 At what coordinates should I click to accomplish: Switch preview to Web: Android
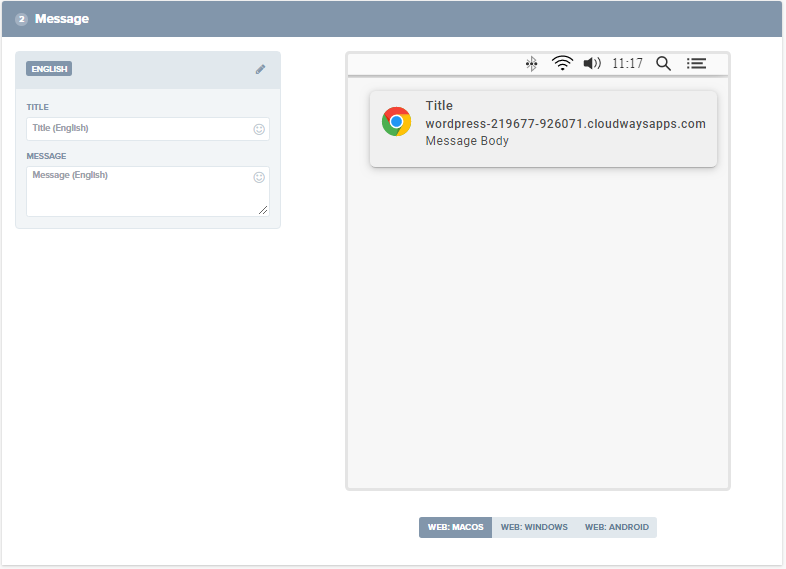point(617,527)
